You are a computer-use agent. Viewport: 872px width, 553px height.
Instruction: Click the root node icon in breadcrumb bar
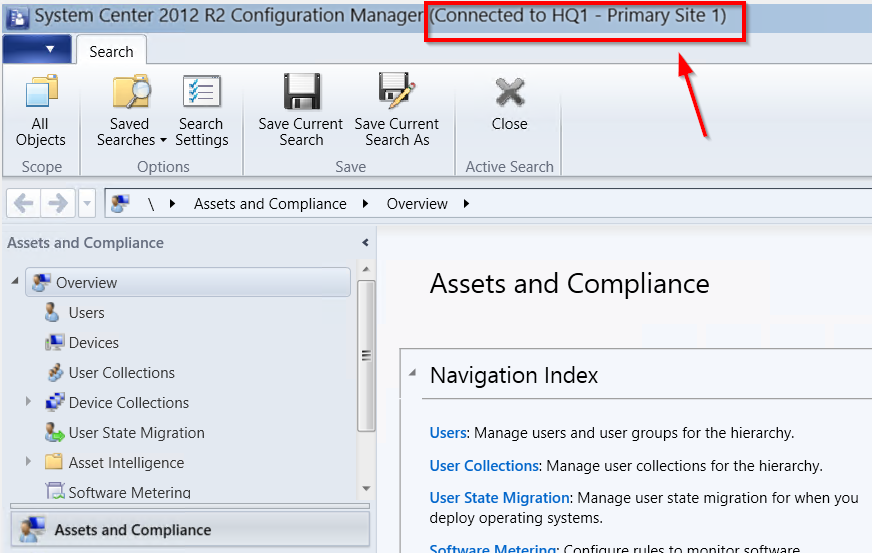(120, 204)
